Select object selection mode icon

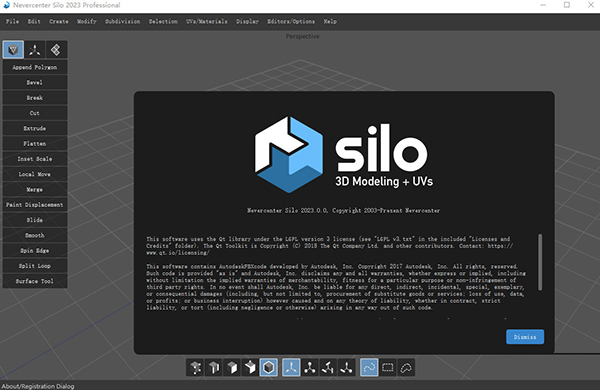269,367
